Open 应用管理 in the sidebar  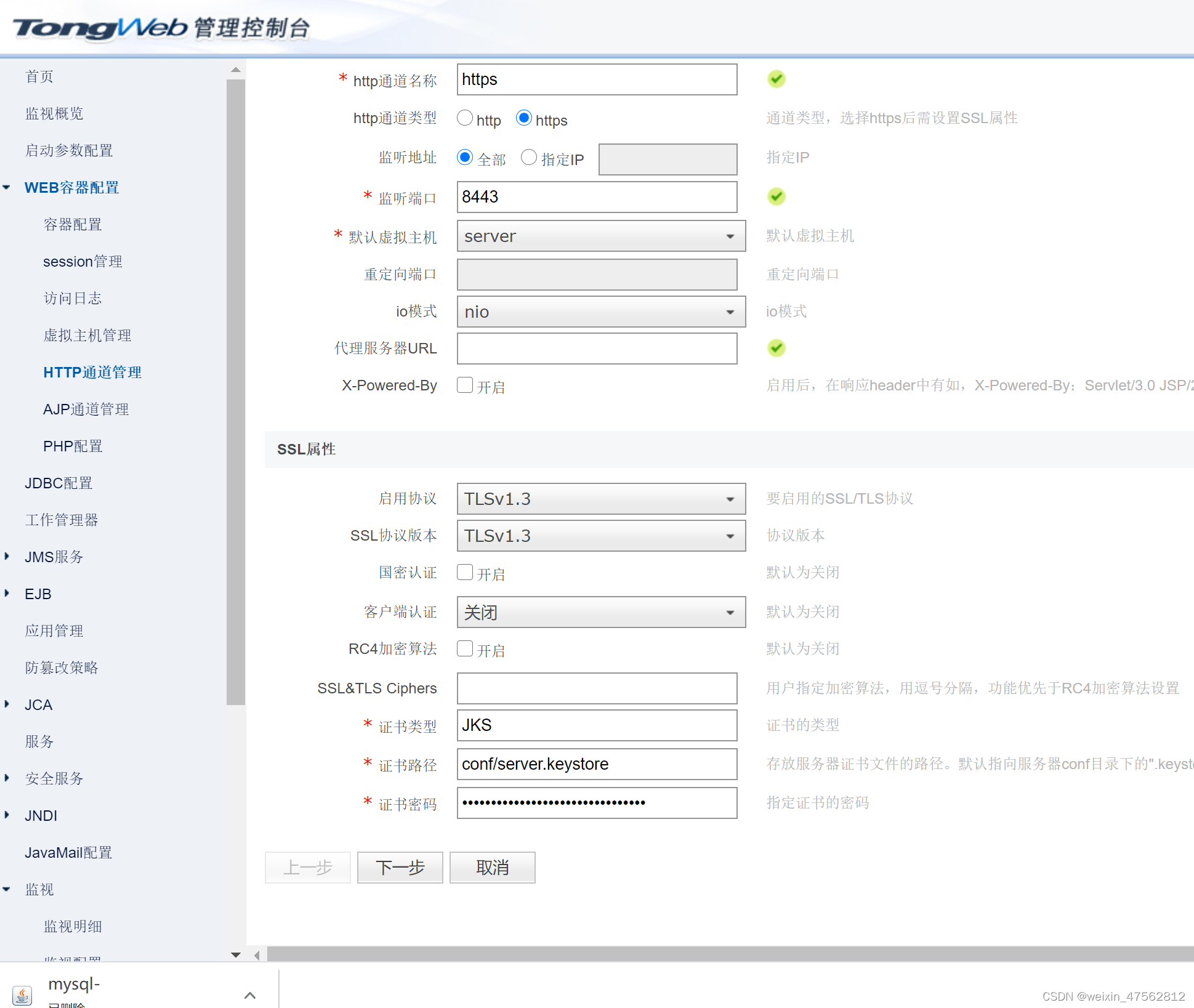click(54, 631)
